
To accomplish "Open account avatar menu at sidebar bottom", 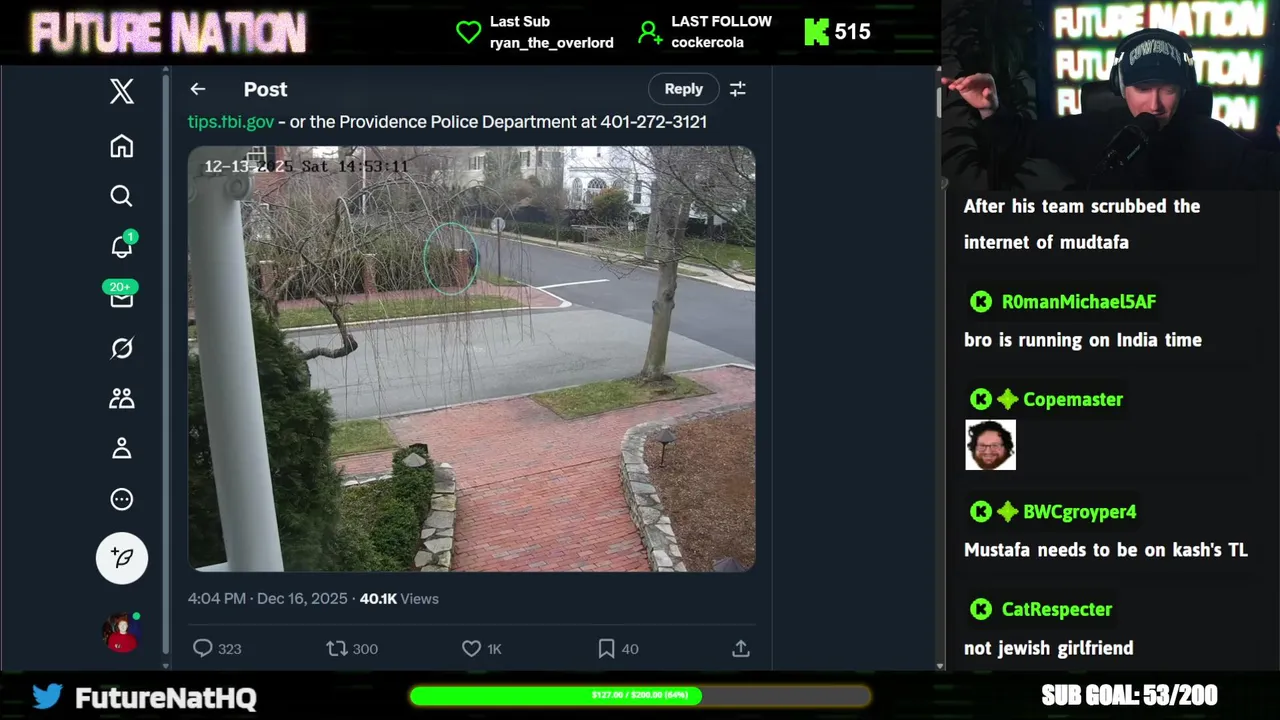I will pyautogui.click(x=122, y=633).
